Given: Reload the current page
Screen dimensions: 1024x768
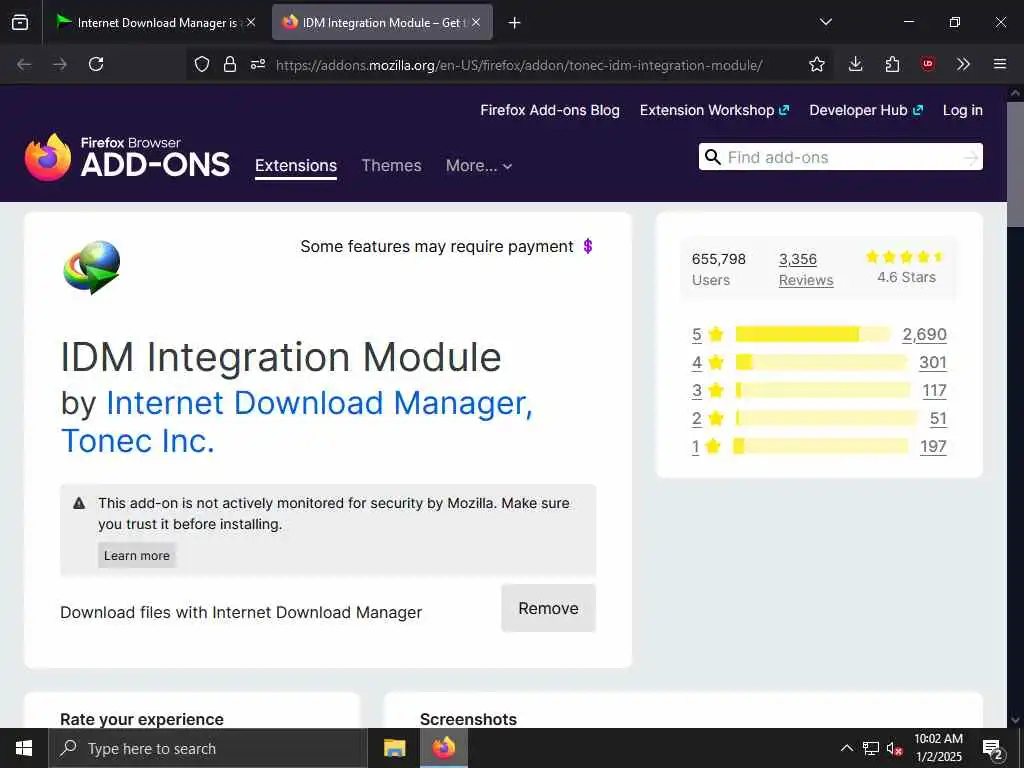Looking at the screenshot, I should click(96, 64).
